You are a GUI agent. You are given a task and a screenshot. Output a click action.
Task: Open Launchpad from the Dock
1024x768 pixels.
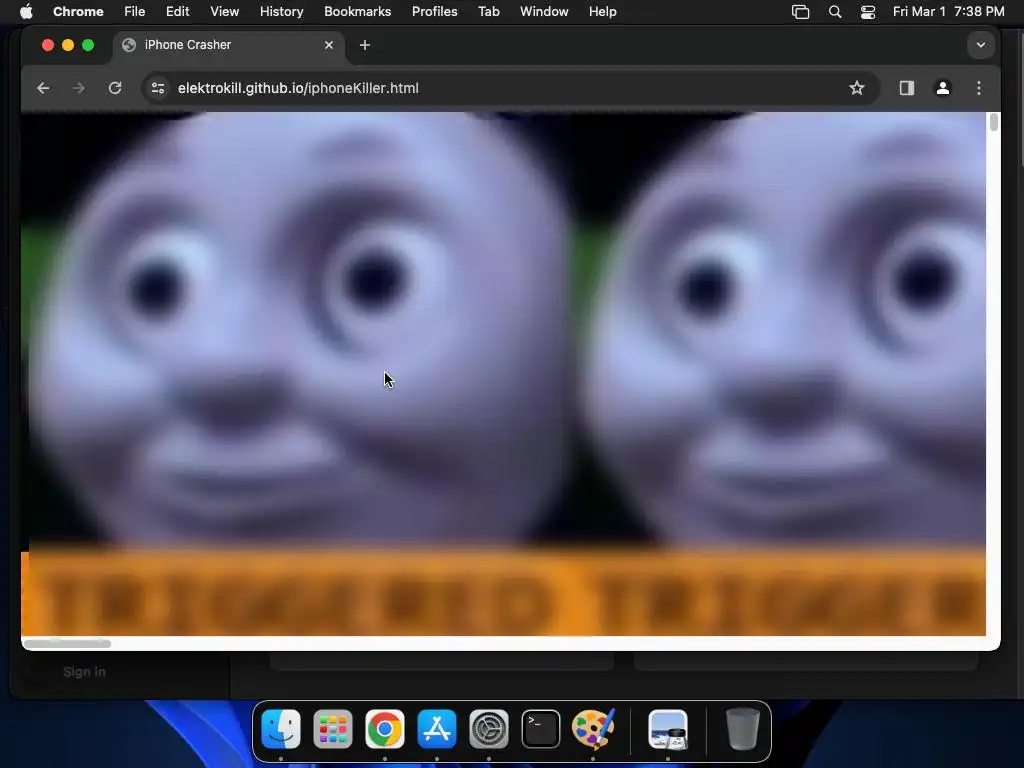(x=332, y=729)
